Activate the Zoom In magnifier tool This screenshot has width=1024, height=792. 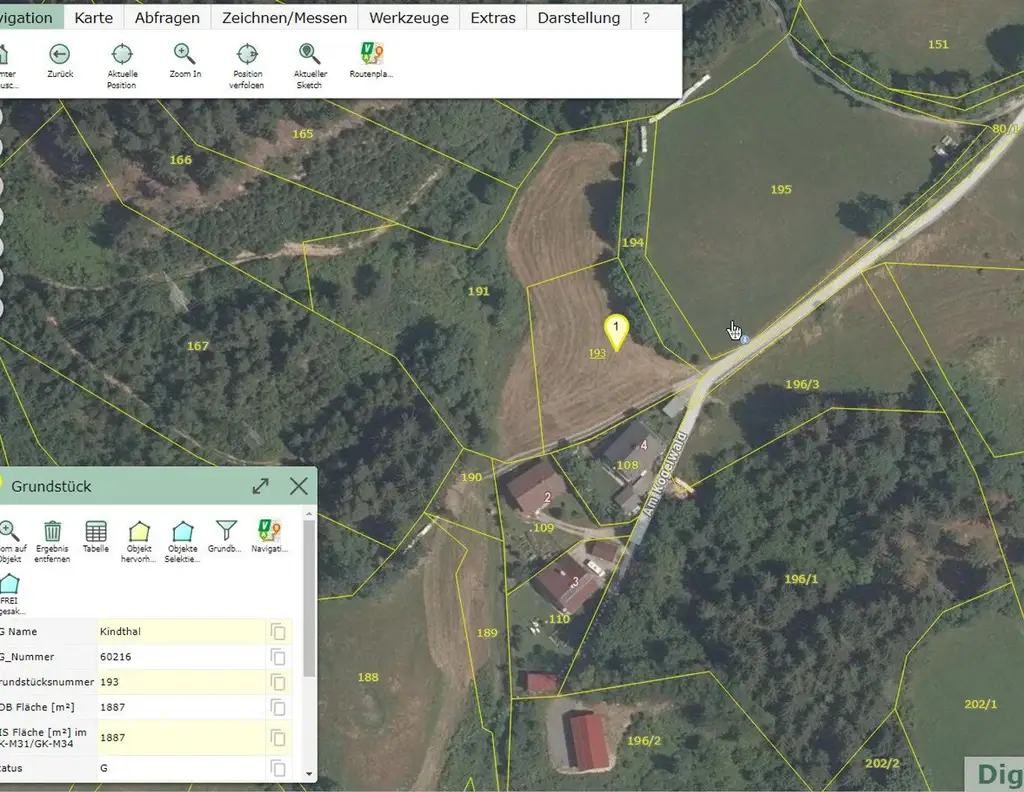click(184, 54)
